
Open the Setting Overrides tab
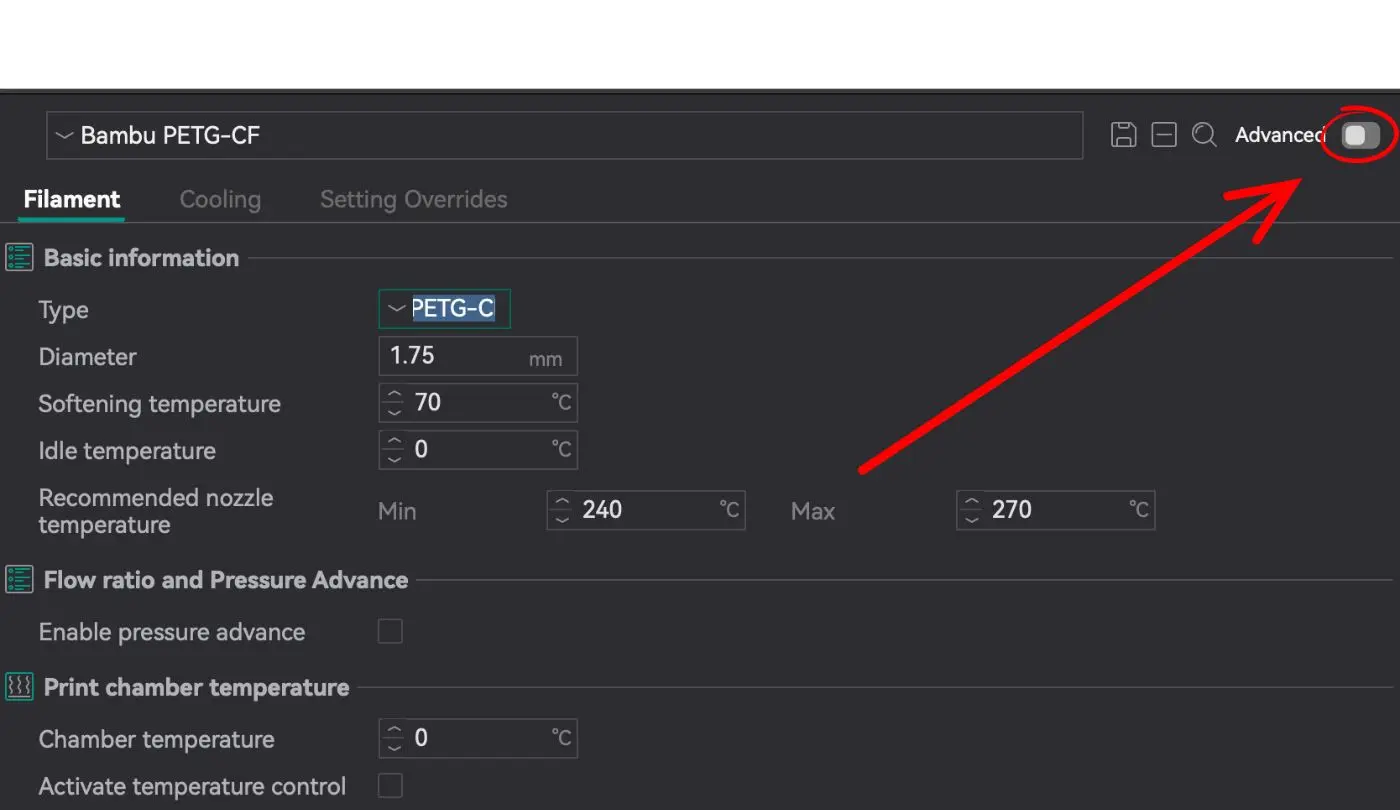click(x=413, y=199)
